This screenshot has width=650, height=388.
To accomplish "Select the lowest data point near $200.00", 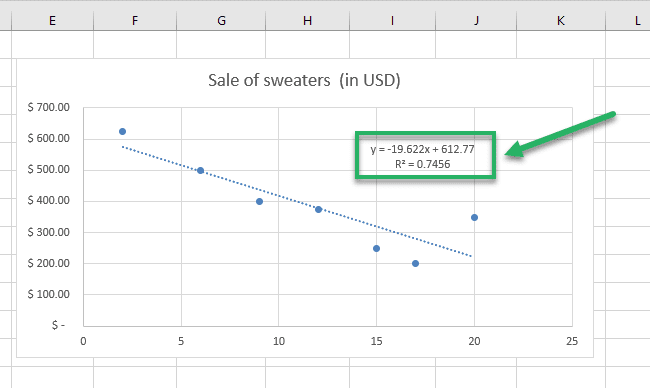I will (415, 263).
